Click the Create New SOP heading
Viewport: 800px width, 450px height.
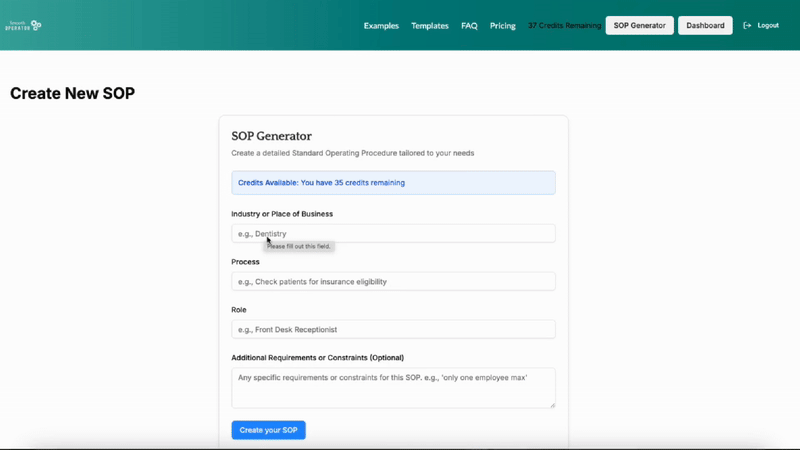tap(72, 93)
